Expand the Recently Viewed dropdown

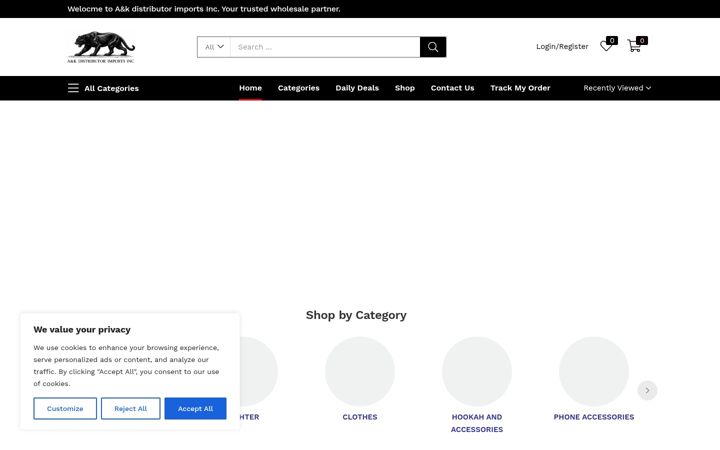[x=617, y=88]
